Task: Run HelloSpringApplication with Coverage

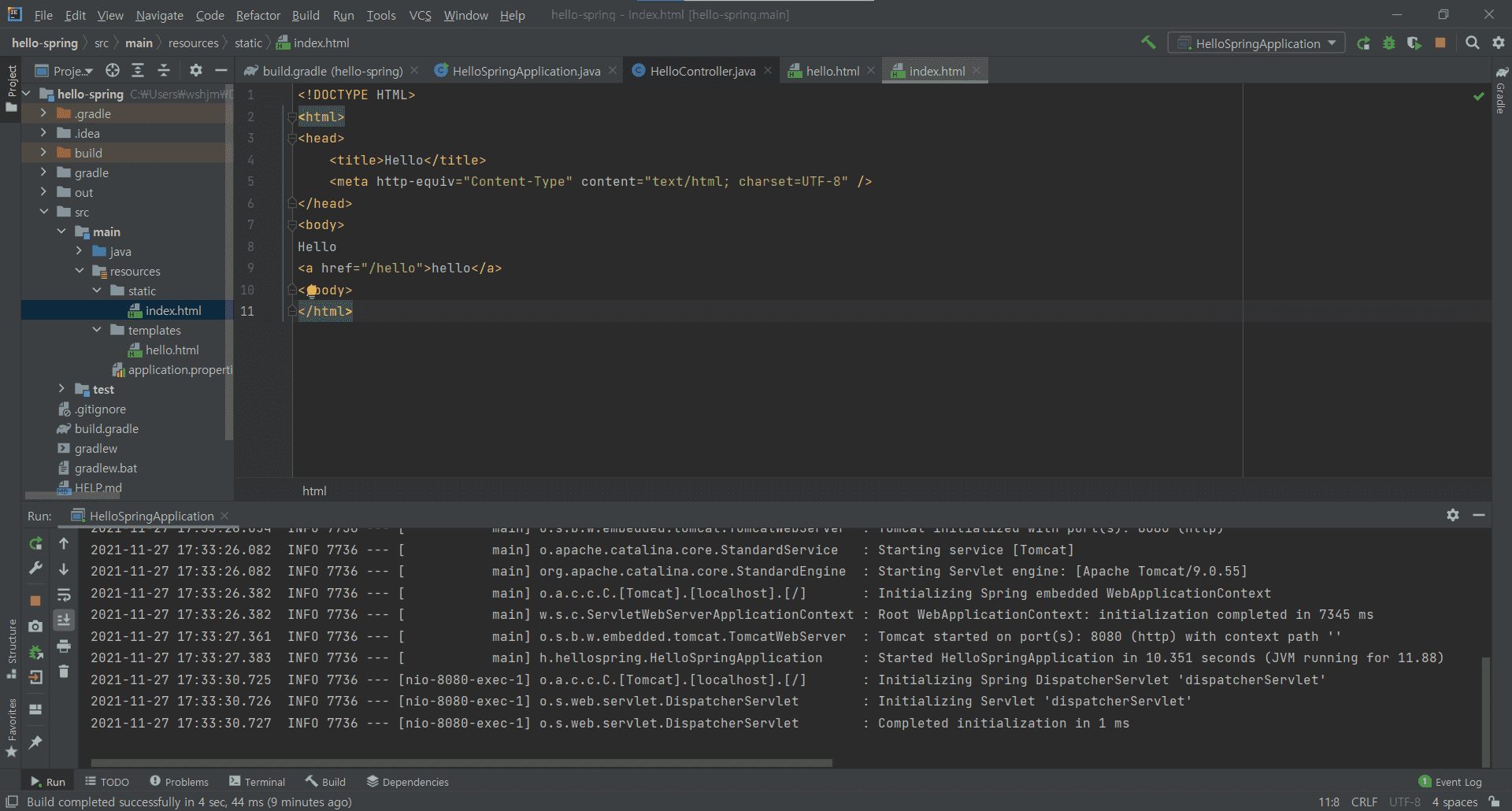Action: click(1414, 43)
